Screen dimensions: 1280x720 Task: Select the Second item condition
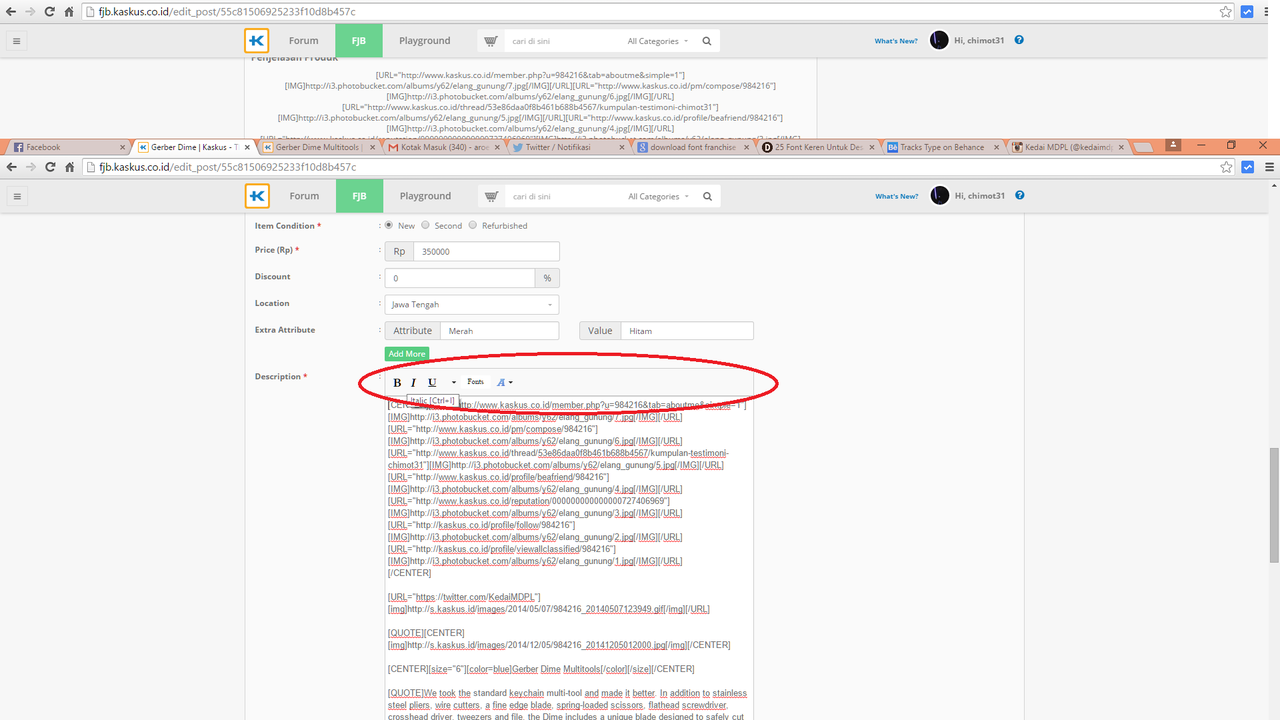point(426,225)
